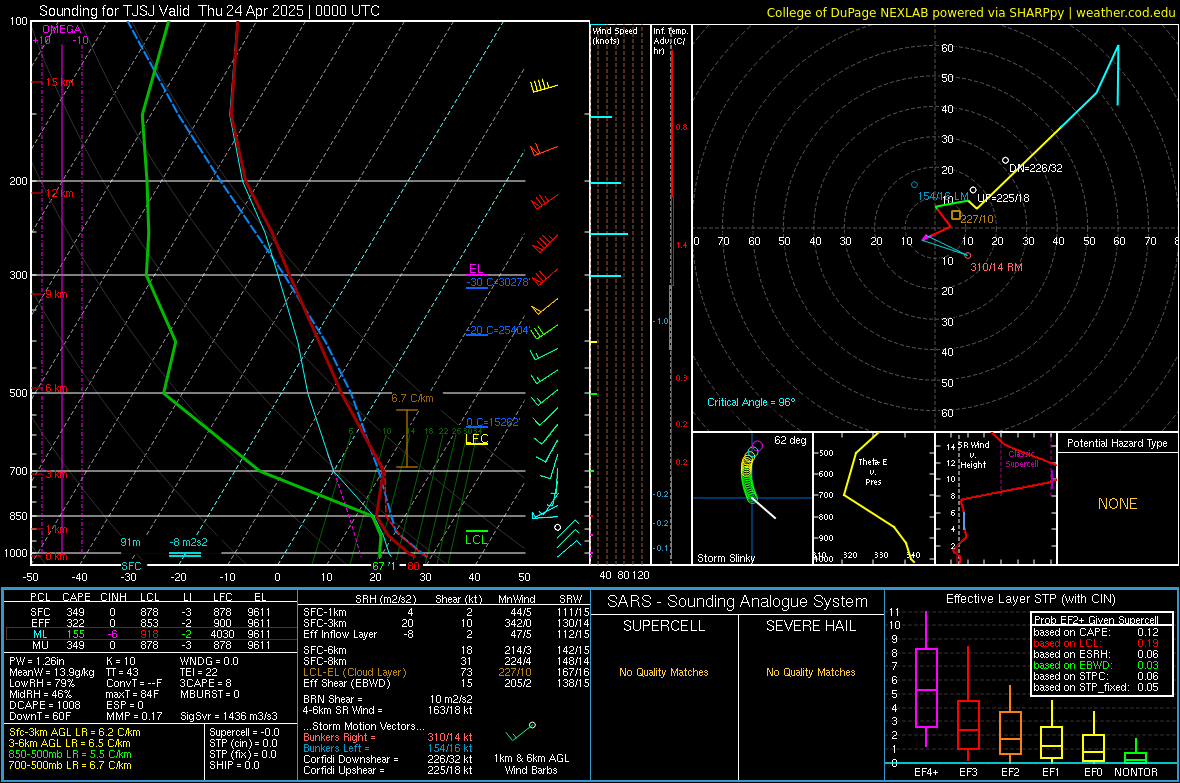Click the College of DuPage NEXLAB credit text
The height and width of the screenshot is (783, 1180).
point(970,12)
